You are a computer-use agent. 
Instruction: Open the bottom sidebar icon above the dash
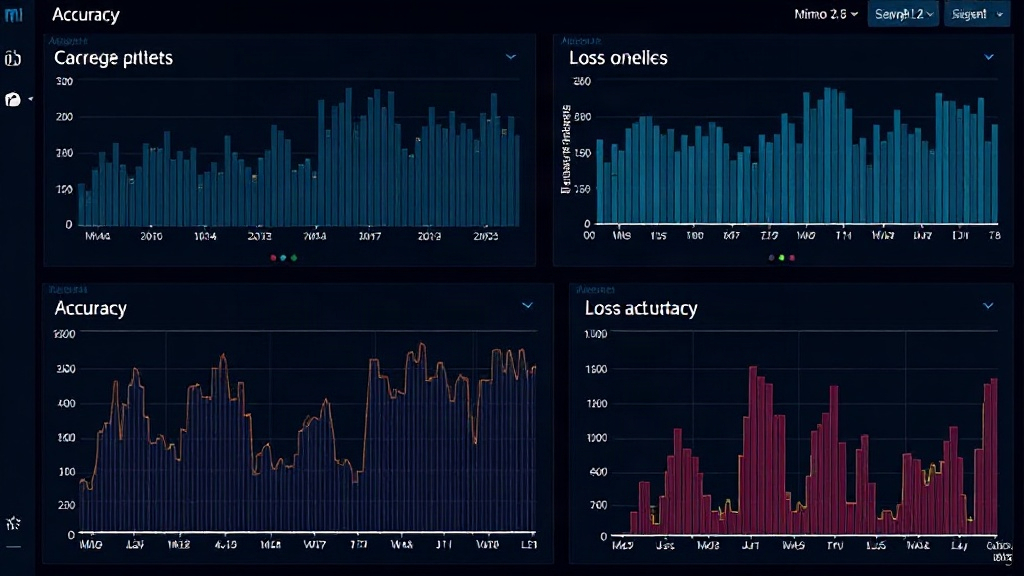point(13,523)
